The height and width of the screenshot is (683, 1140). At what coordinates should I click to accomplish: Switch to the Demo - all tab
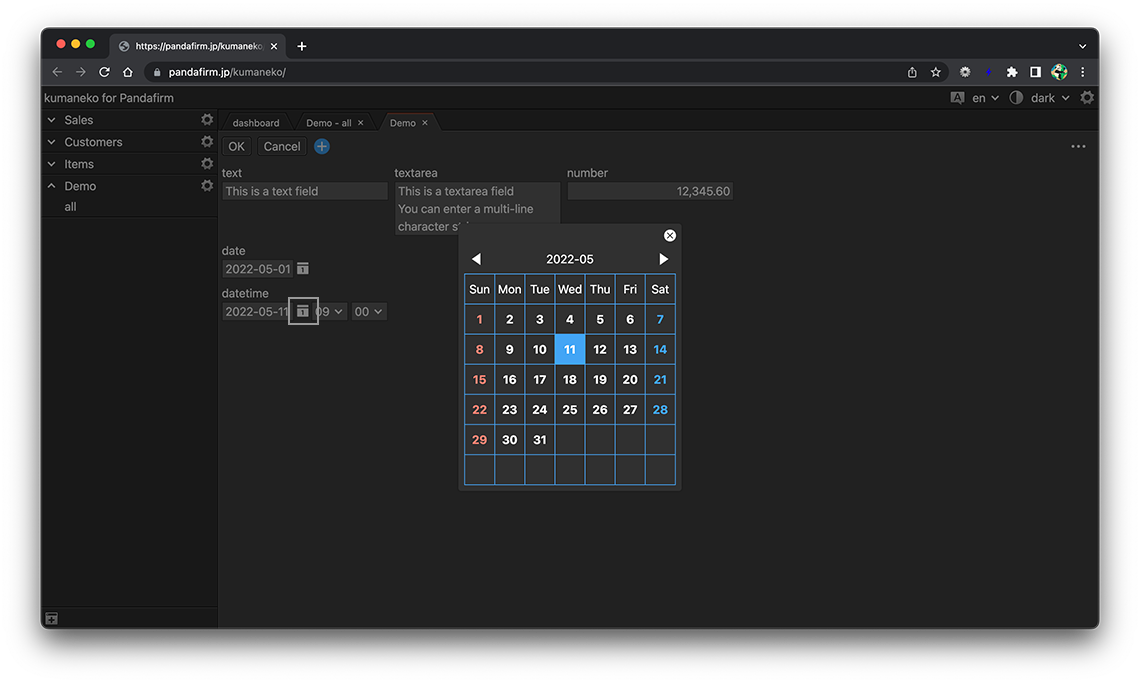tap(328, 123)
